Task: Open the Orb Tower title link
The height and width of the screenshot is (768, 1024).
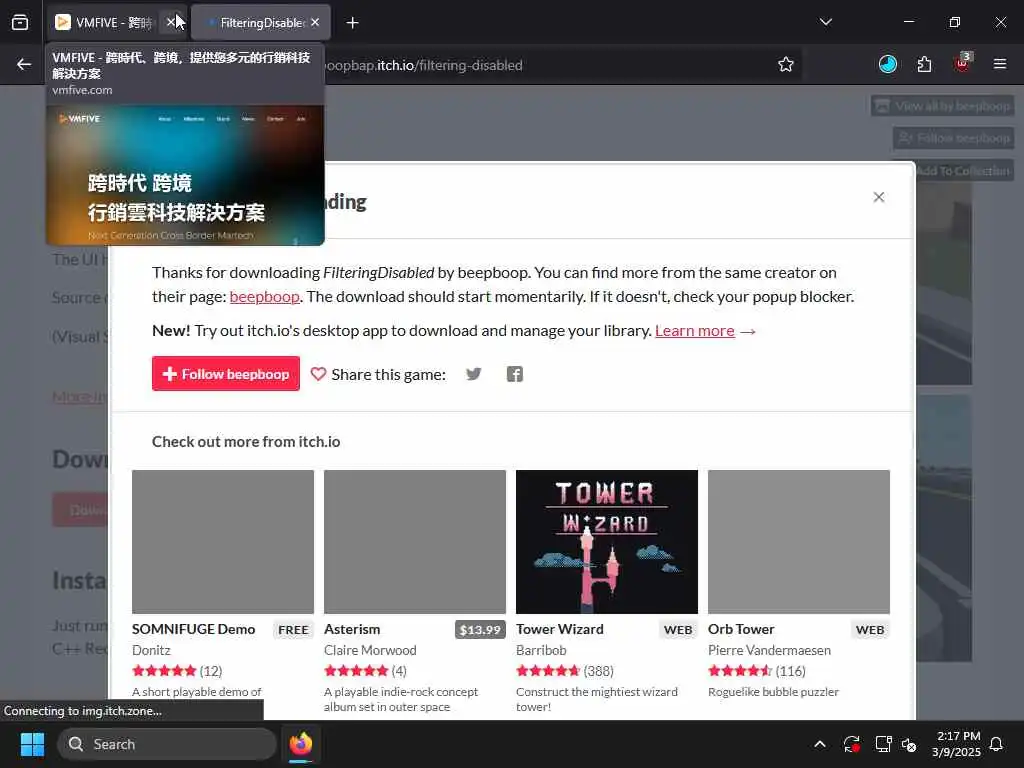Action: [x=741, y=630]
